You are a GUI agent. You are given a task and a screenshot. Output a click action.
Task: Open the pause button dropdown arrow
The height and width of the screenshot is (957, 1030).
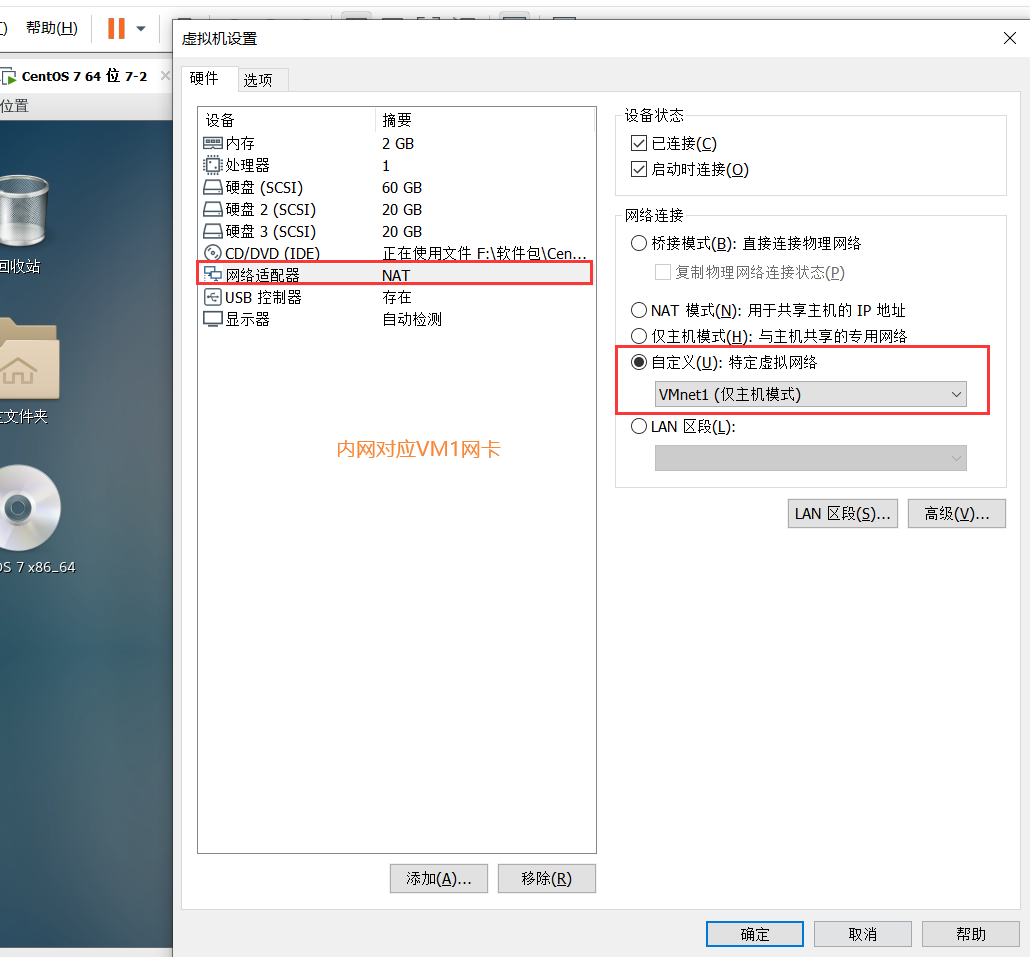pos(138,27)
